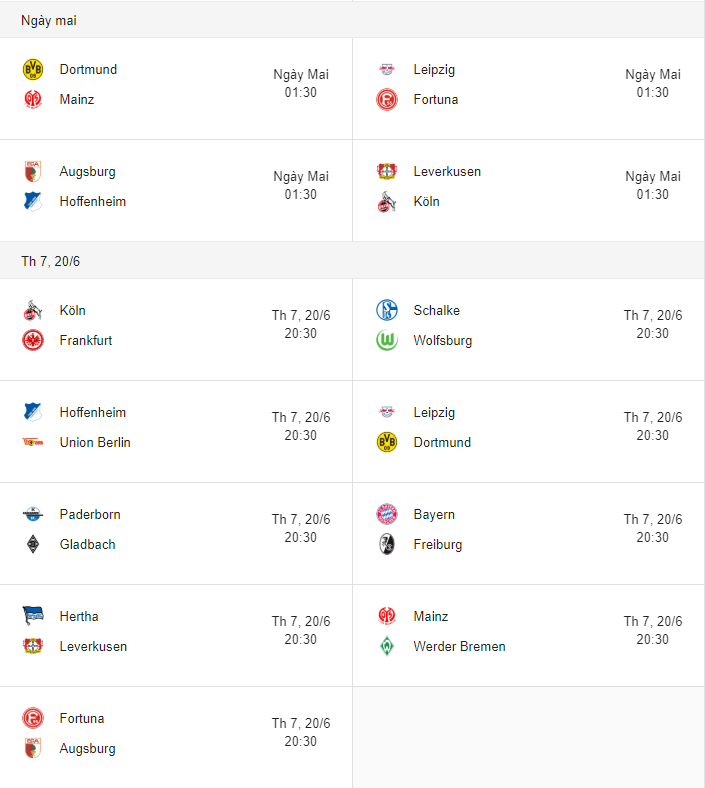This screenshot has height=788, width=705.
Task: Open the Köln vs Frankfurt kickoff time
Action: coord(301,324)
